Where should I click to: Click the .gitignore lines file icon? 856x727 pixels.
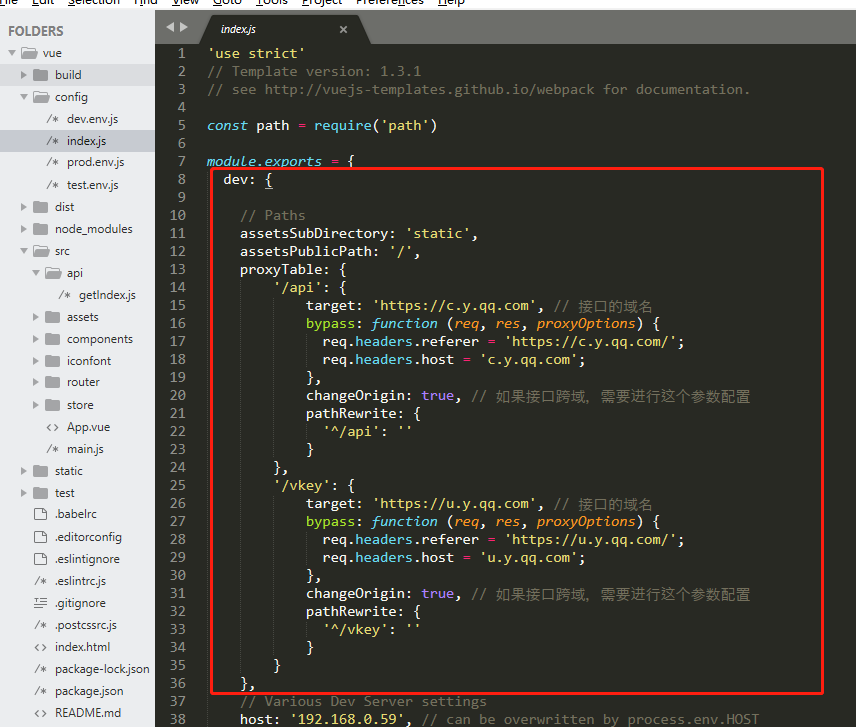click(x=40, y=603)
